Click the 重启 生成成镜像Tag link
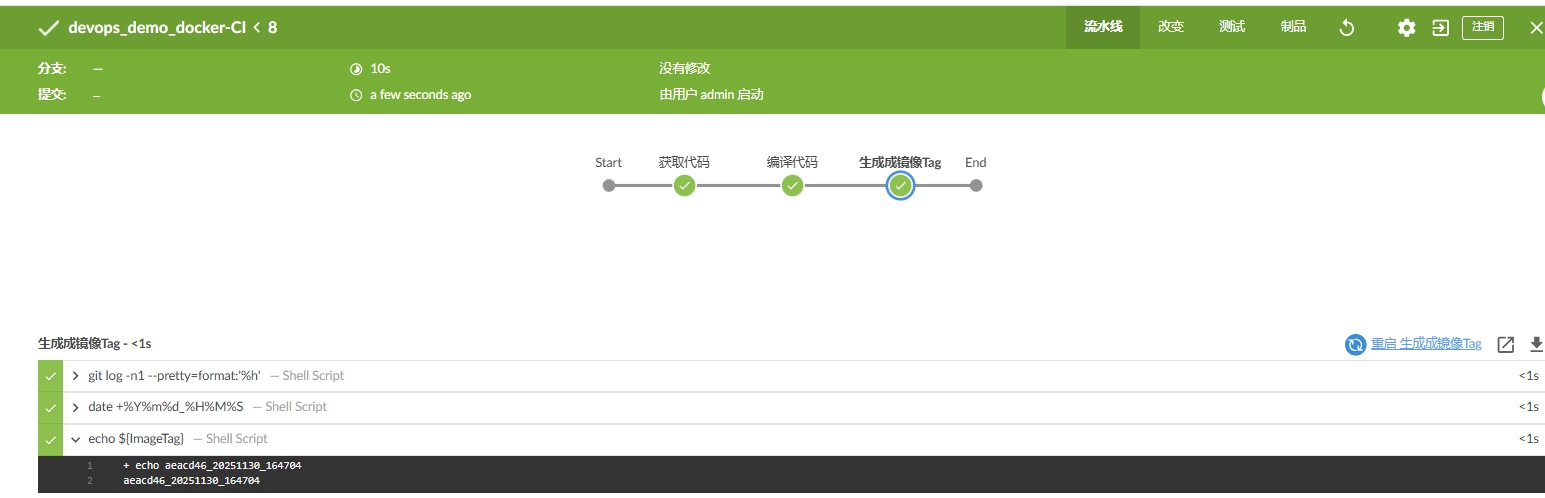Viewport: 1545px width, 498px height. [x=1426, y=344]
